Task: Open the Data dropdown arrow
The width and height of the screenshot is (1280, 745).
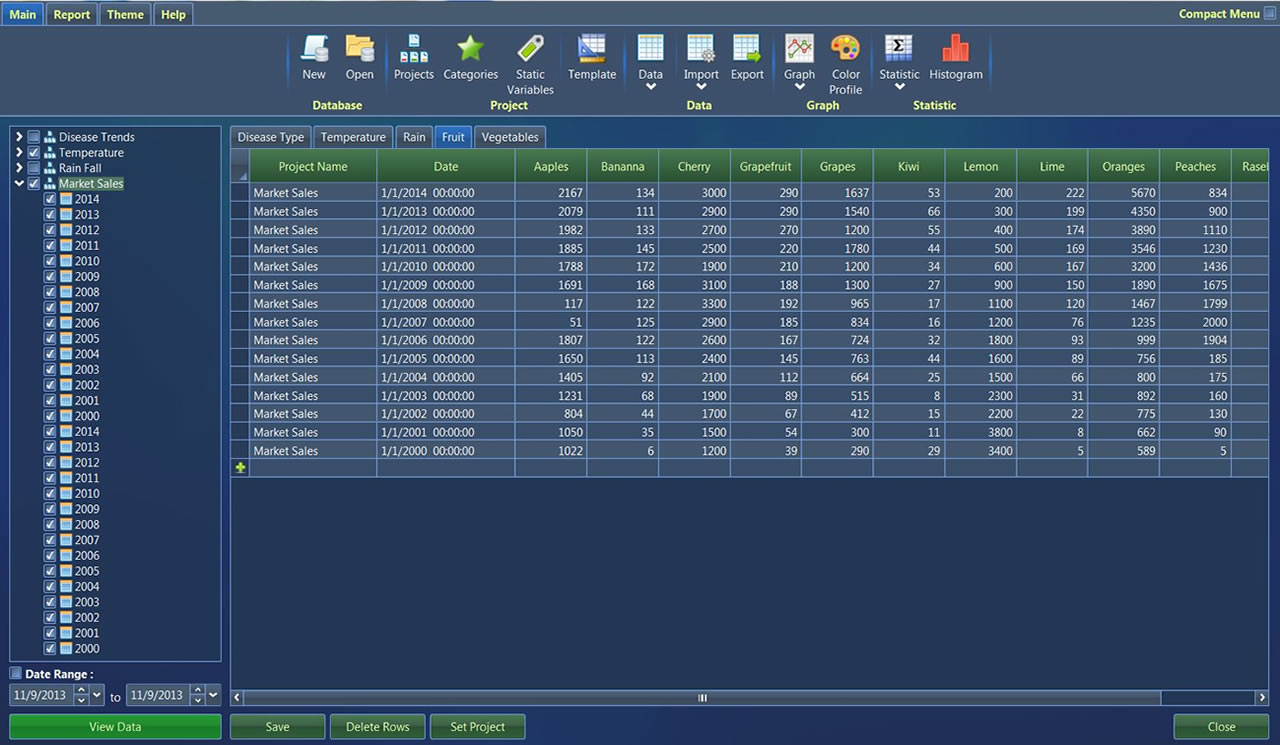Action: click(651, 87)
